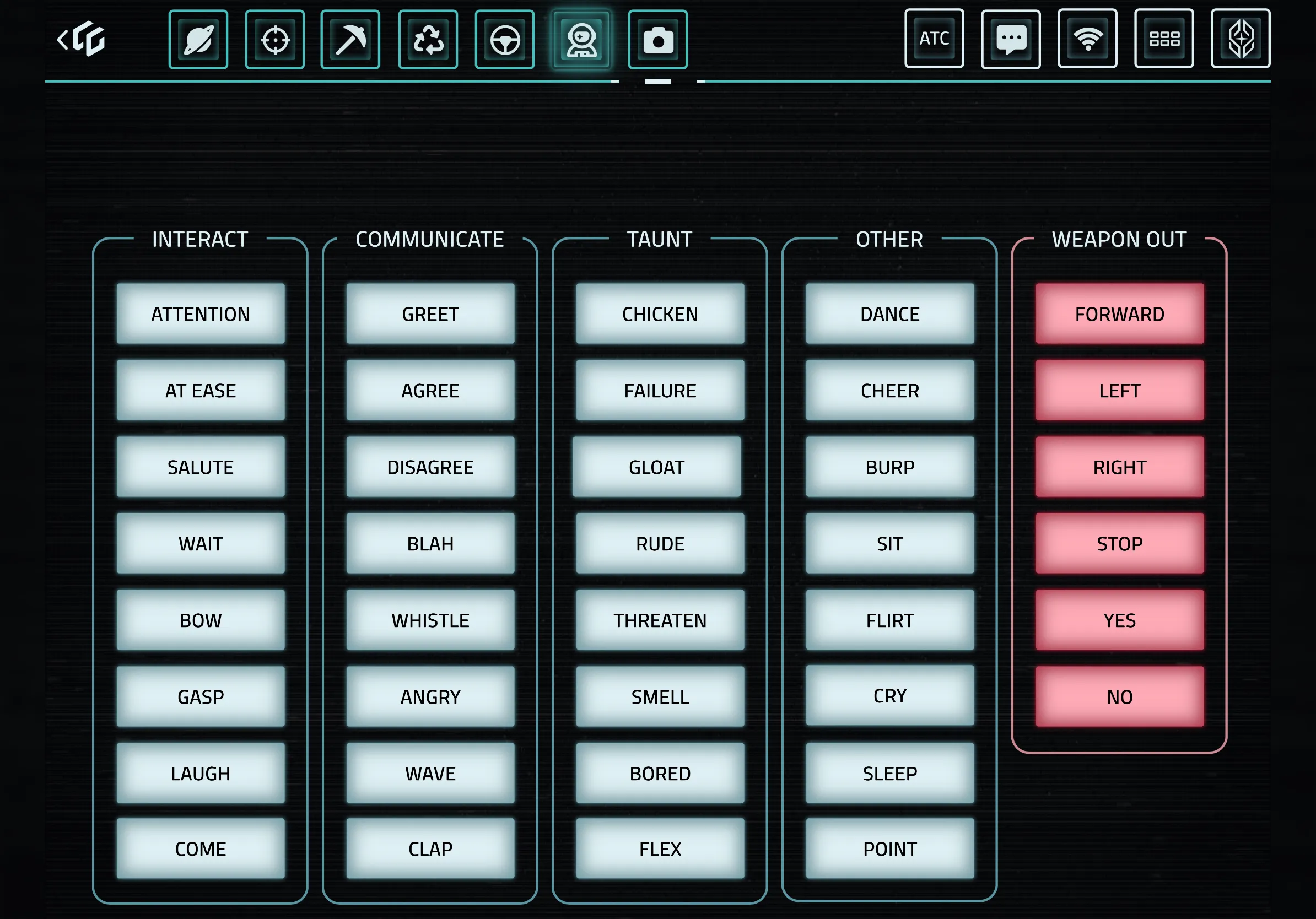Open the planet navigation tab icon
Screen dimensions: 1316x919
click(x=198, y=40)
